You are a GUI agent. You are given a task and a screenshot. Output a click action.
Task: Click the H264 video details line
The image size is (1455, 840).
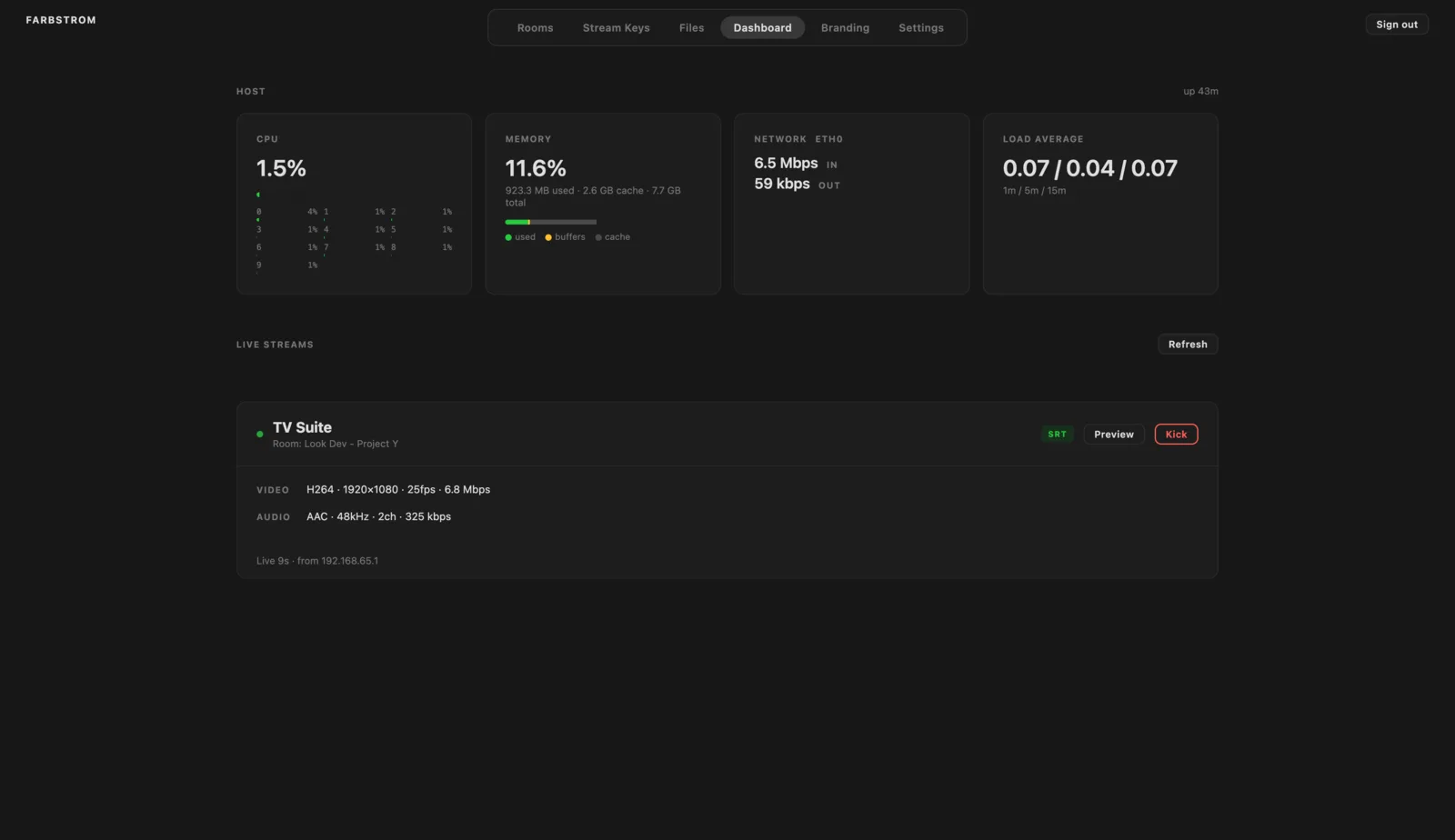point(398,489)
